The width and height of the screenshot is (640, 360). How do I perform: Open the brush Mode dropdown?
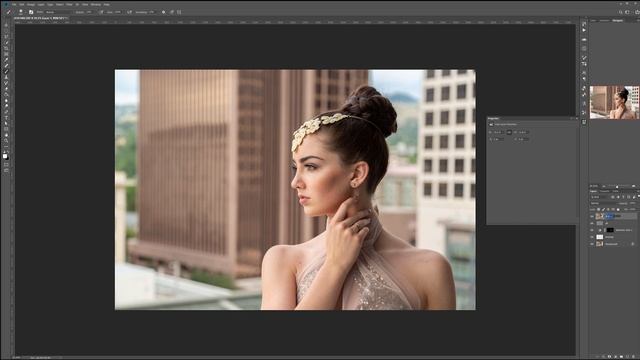click(x=59, y=12)
